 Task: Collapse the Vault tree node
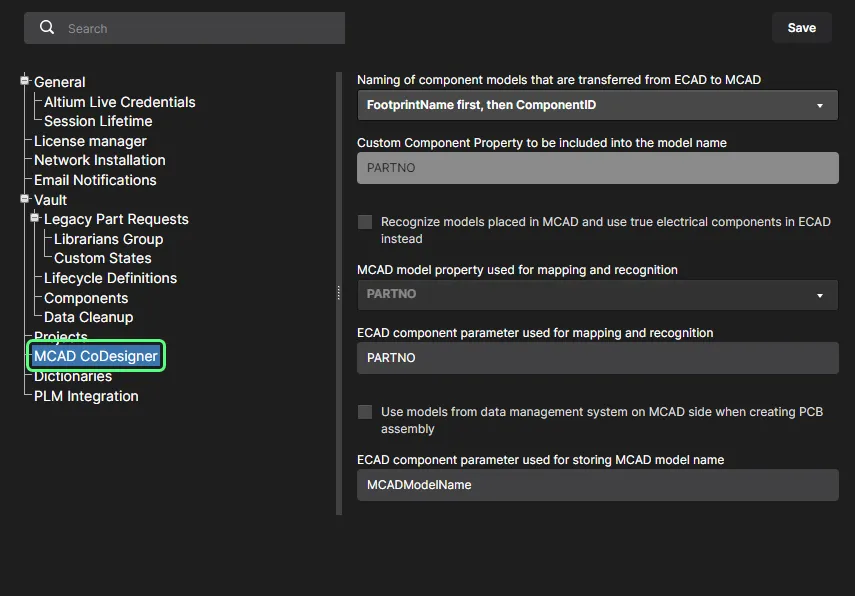pos(25,200)
